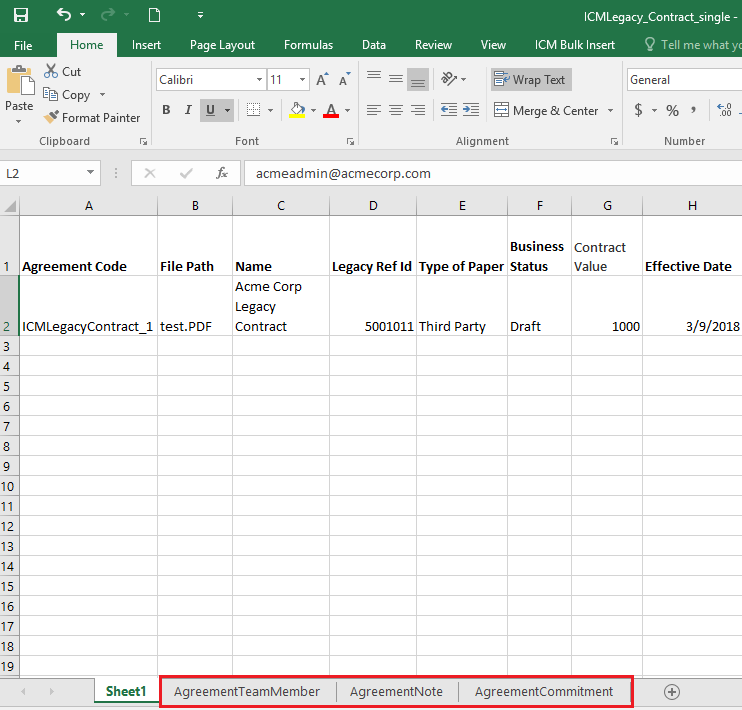Open the Calibri font name dropdown

coord(259,80)
